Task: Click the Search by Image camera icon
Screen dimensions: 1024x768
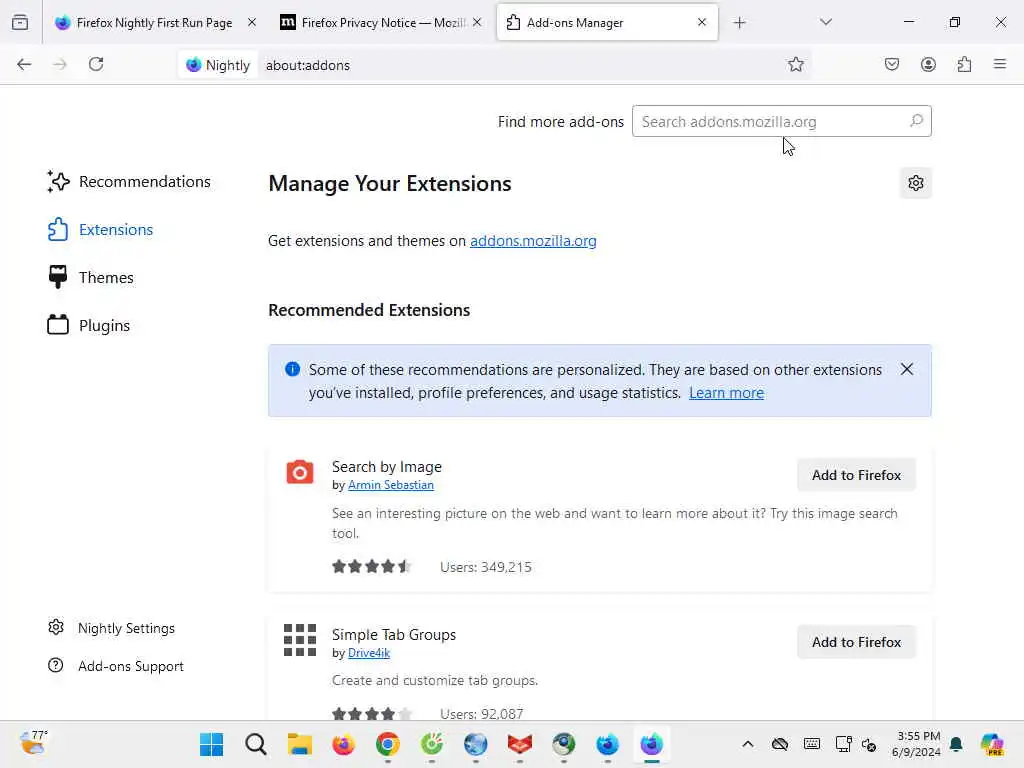Action: [x=300, y=472]
